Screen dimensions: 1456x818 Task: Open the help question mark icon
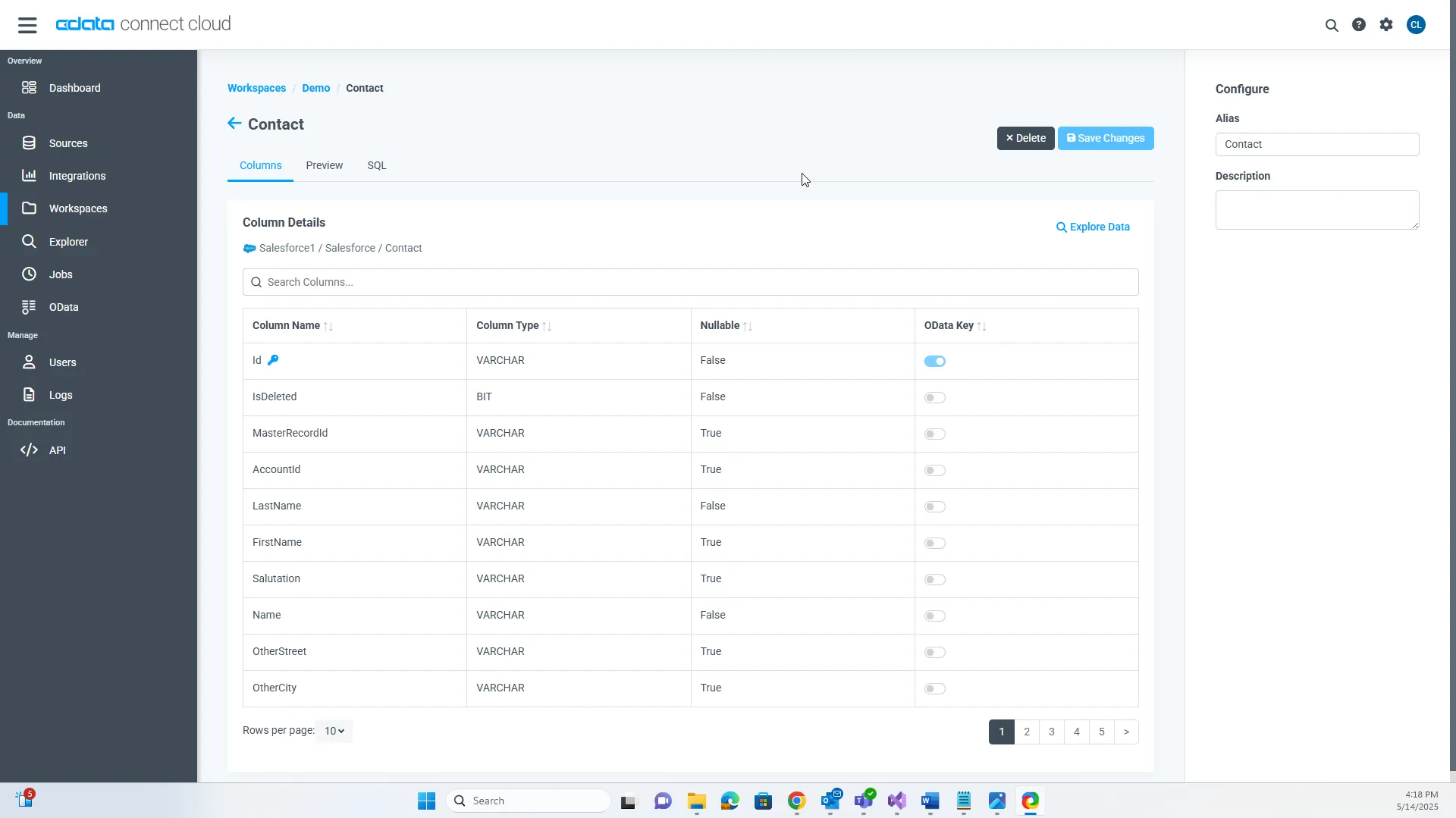(x=1358, y=25)
